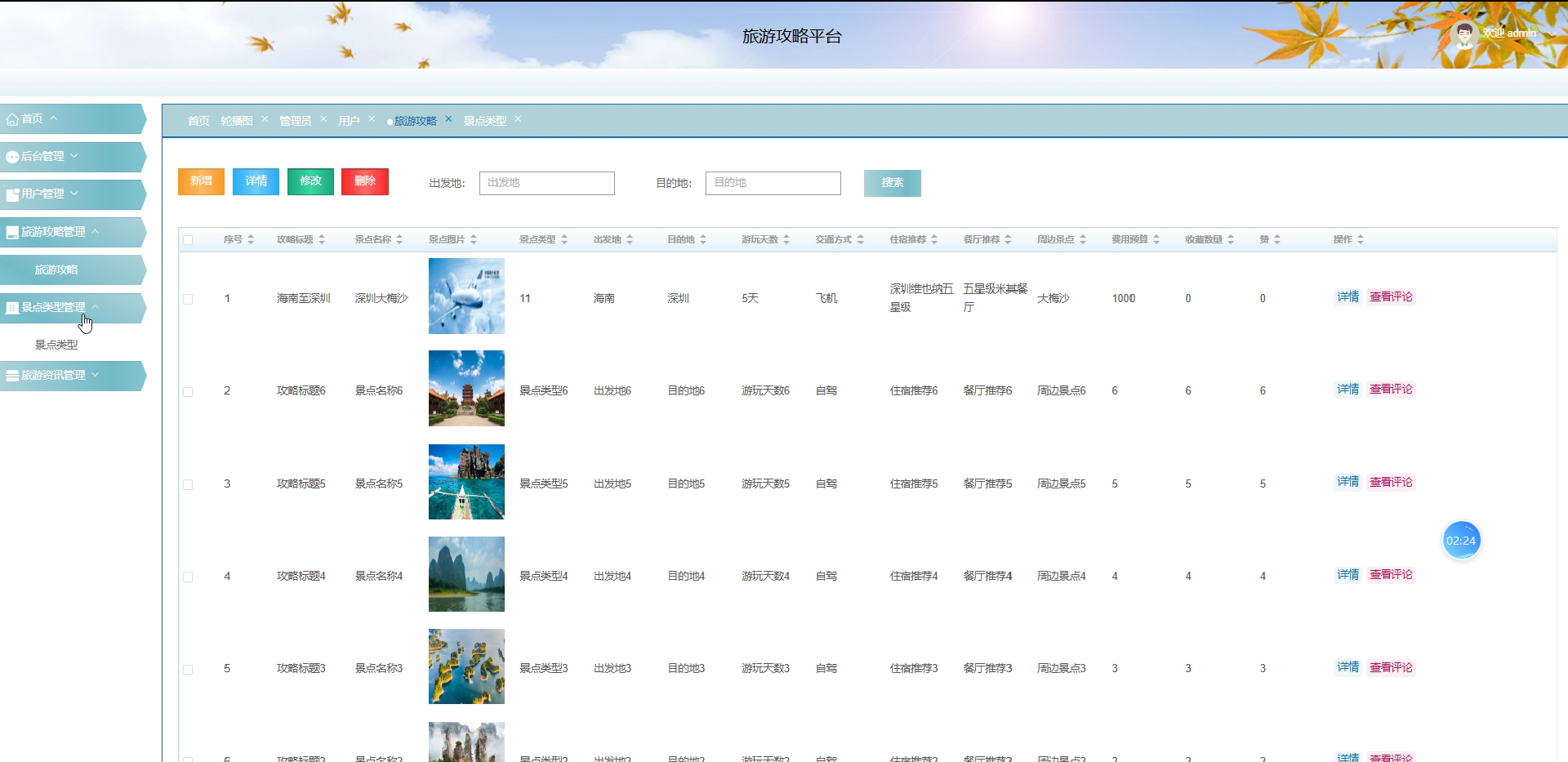Close the 管理员 tab
The image size is (1568, 762).
coord(323,119)
